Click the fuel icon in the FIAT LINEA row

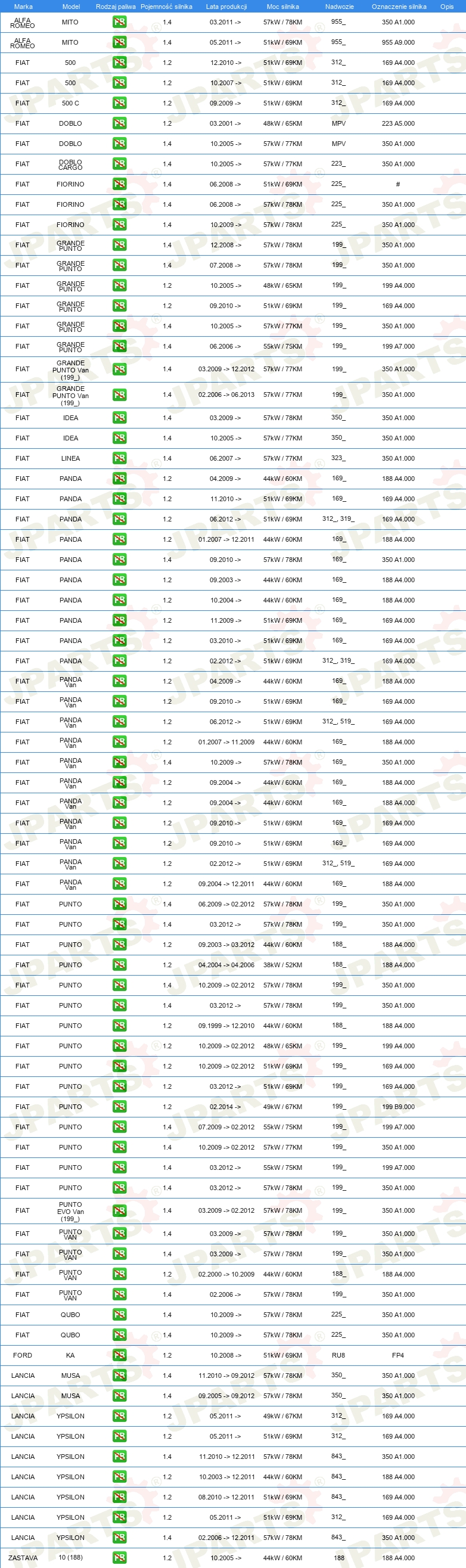pyautogui.click(x=119, y=458)
